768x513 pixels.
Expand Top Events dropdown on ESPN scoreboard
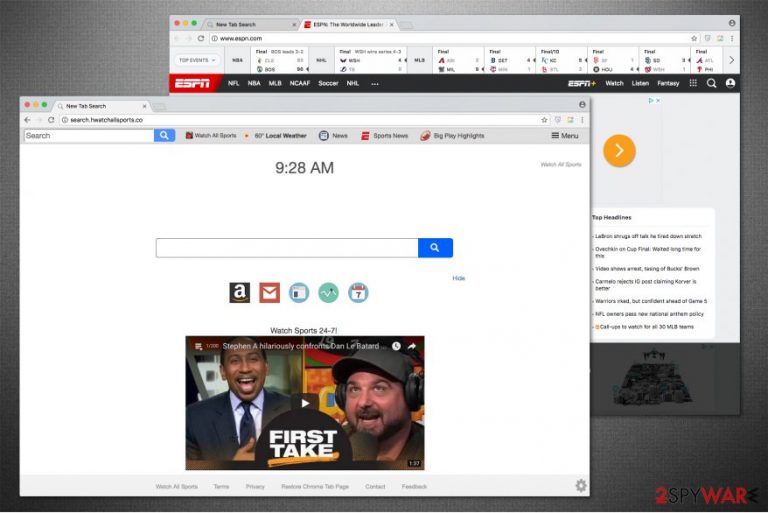pos(197,60)
